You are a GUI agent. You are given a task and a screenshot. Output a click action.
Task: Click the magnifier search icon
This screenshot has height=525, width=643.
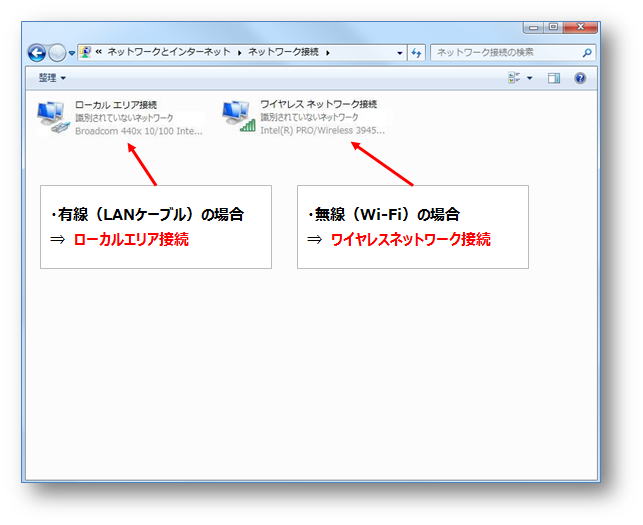click(x=587, y=52)
